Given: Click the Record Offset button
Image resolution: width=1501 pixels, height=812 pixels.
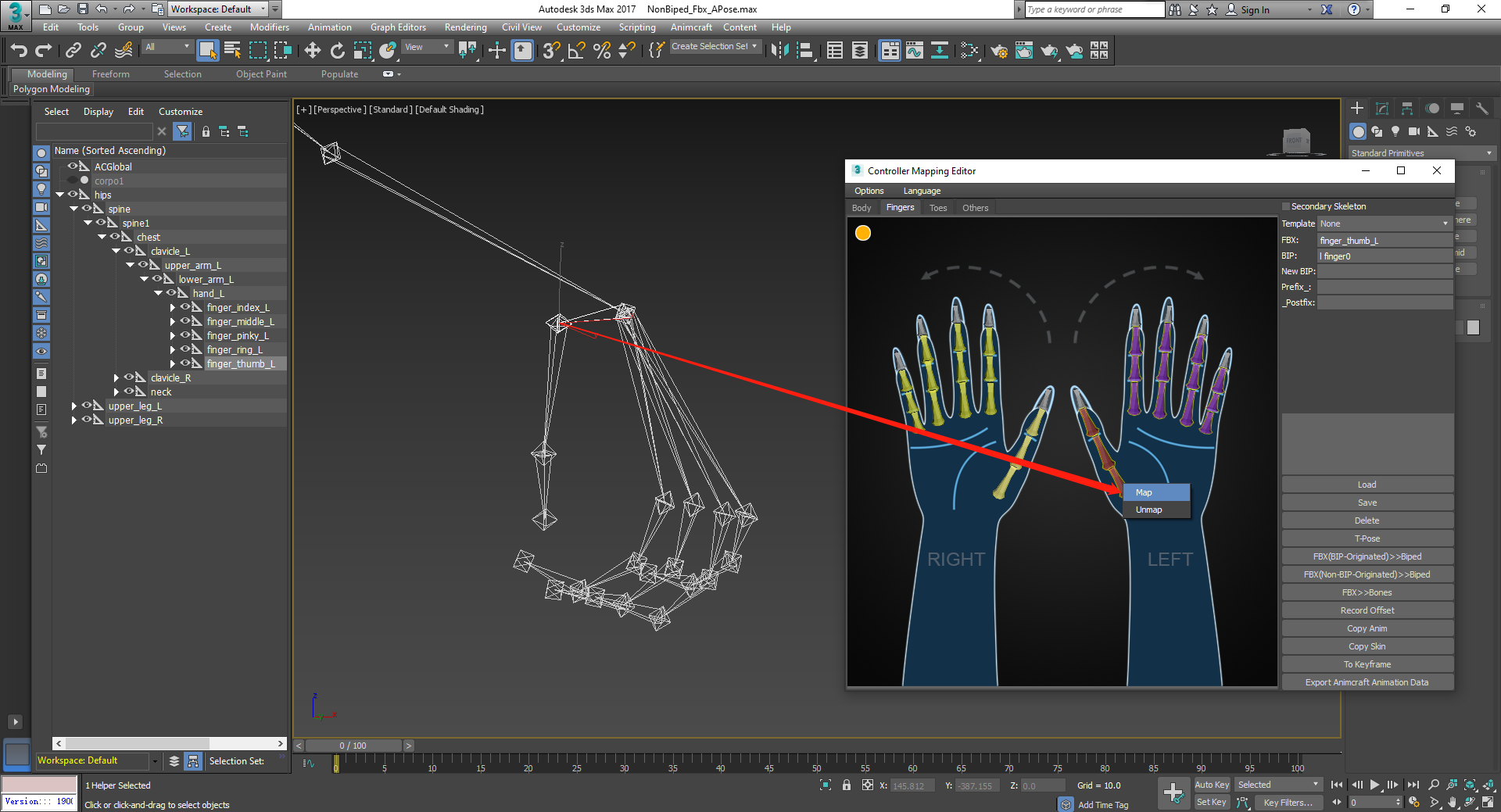Looking at the screenshot, I should (x=1367, y=610).
